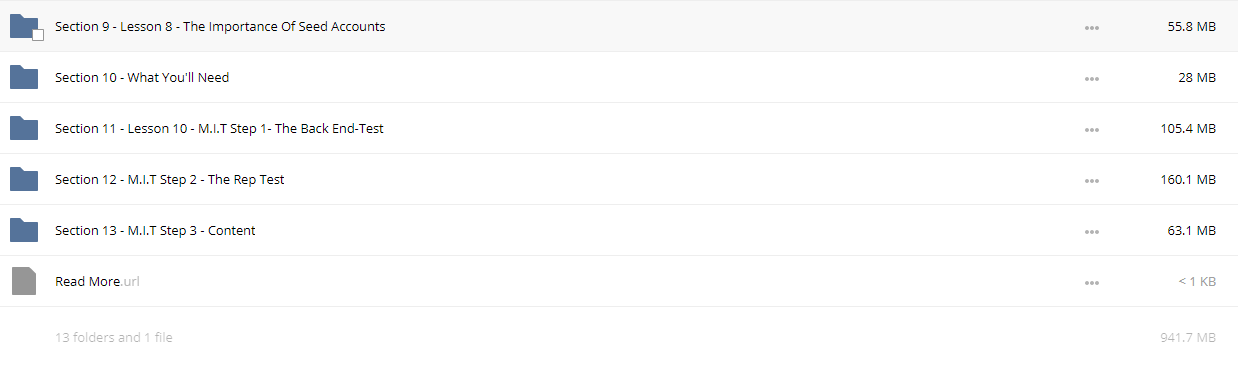The height and width of the screenshot is (374, 1238).
Task: Open the Section 13 folder icon
Action: (x=24, y=230)
